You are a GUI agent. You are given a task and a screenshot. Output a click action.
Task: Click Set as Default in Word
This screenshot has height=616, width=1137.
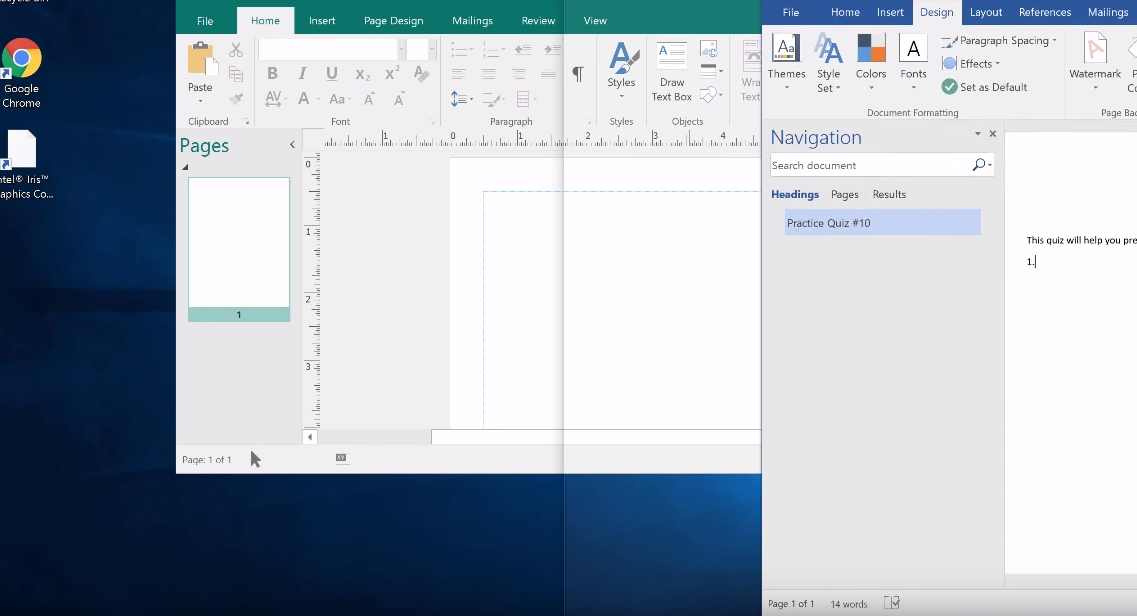coord(985,87)
